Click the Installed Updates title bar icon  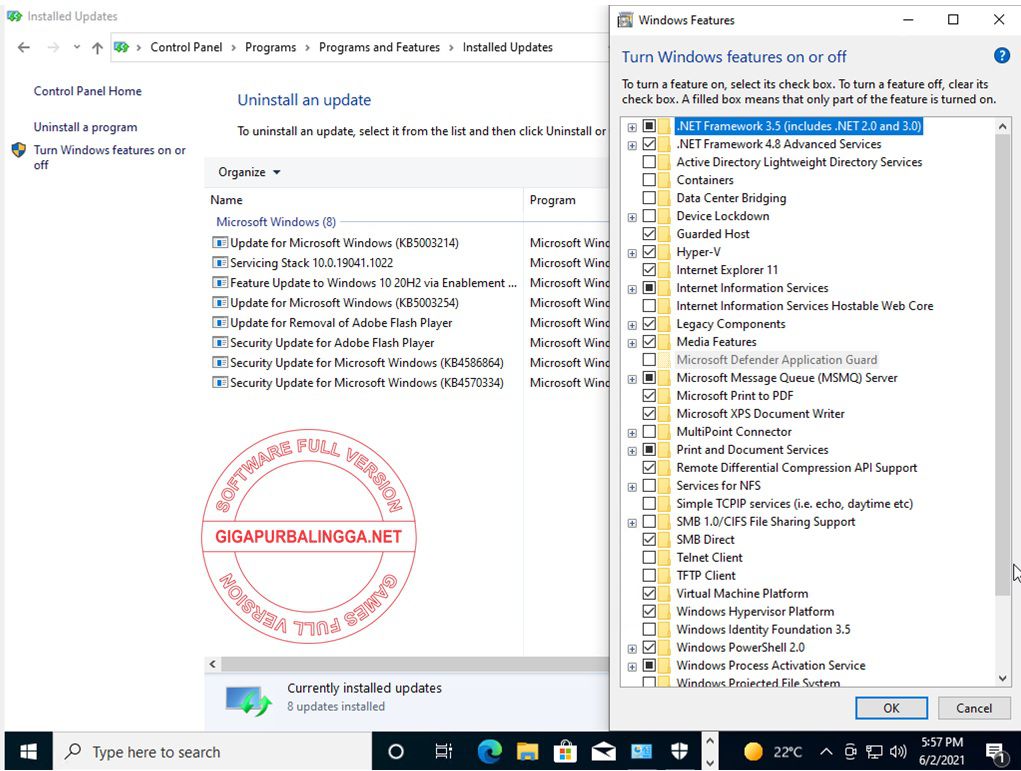click(14, 16)
